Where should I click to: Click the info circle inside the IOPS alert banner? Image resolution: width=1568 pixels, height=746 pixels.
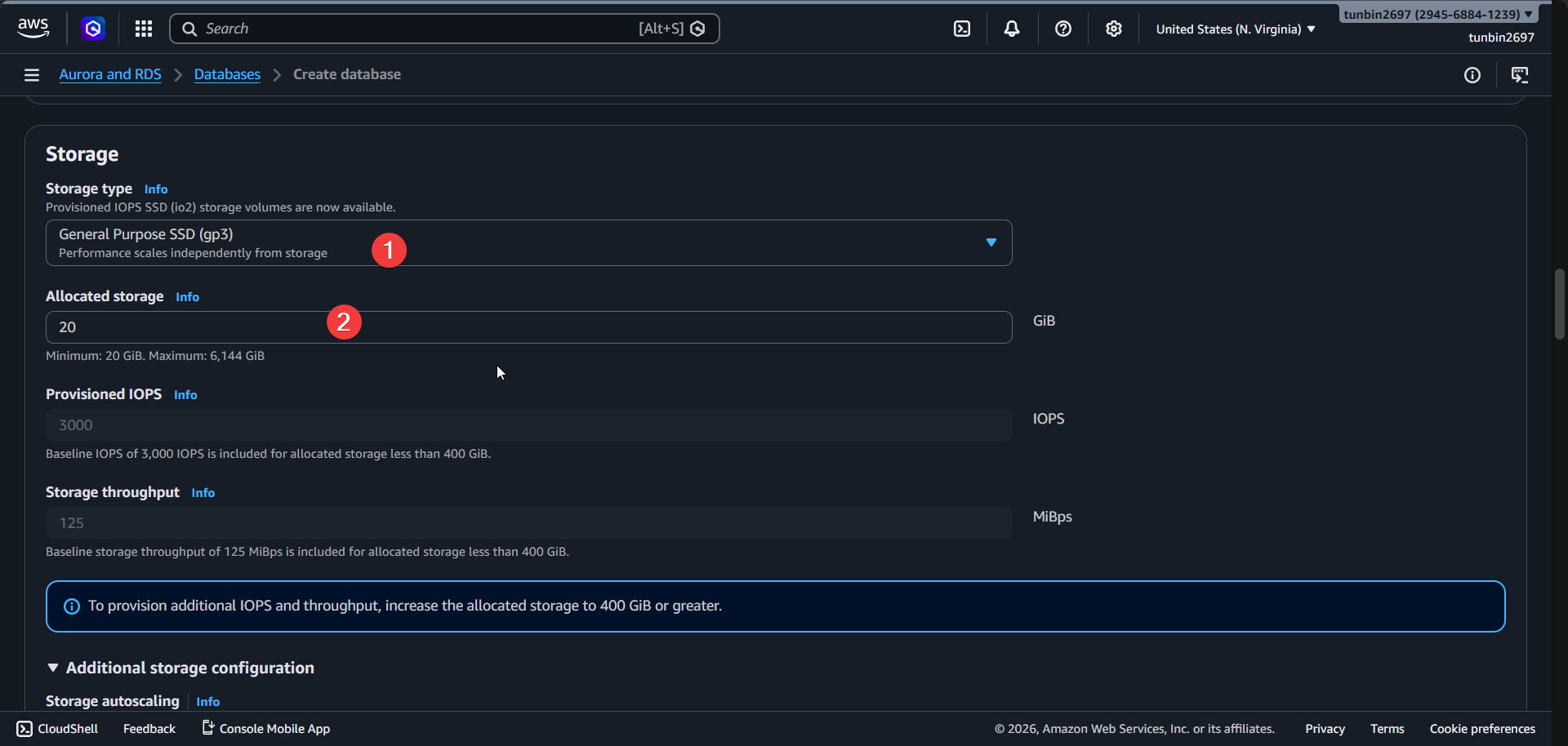[71, 606]
